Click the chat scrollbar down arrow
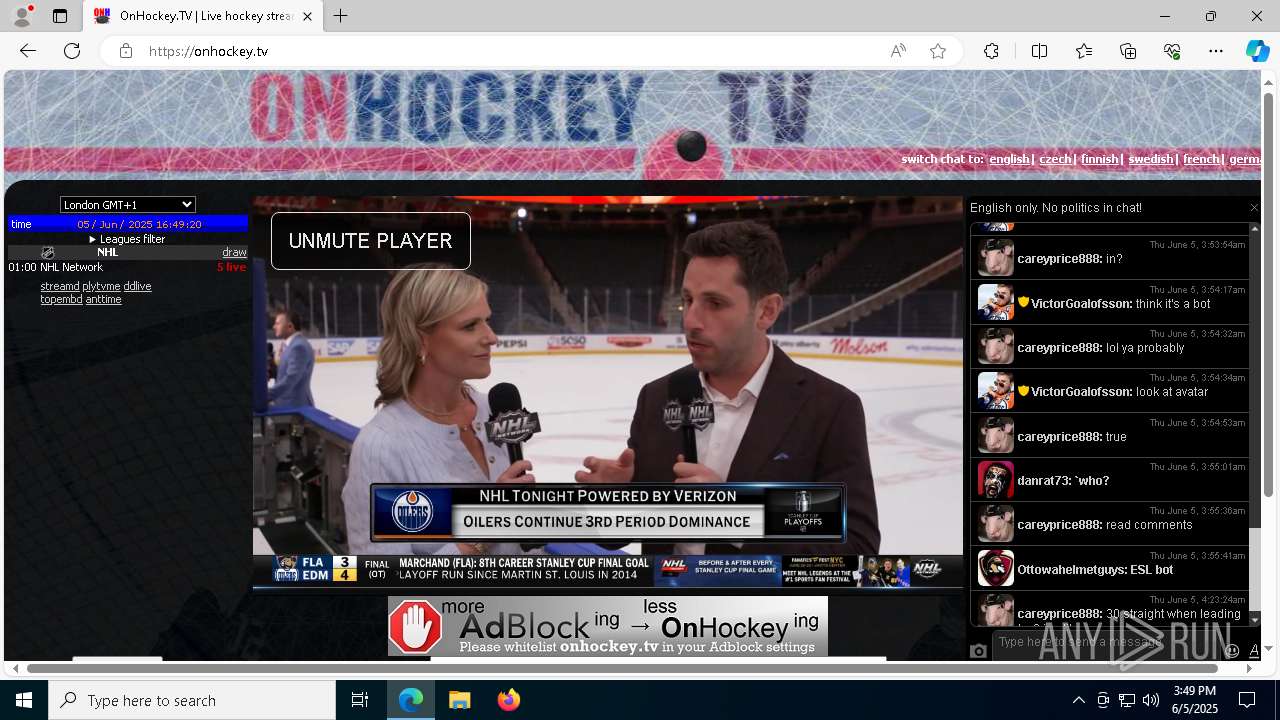Viewport: 1280px width, 720px height. (x=1255, y=621)
